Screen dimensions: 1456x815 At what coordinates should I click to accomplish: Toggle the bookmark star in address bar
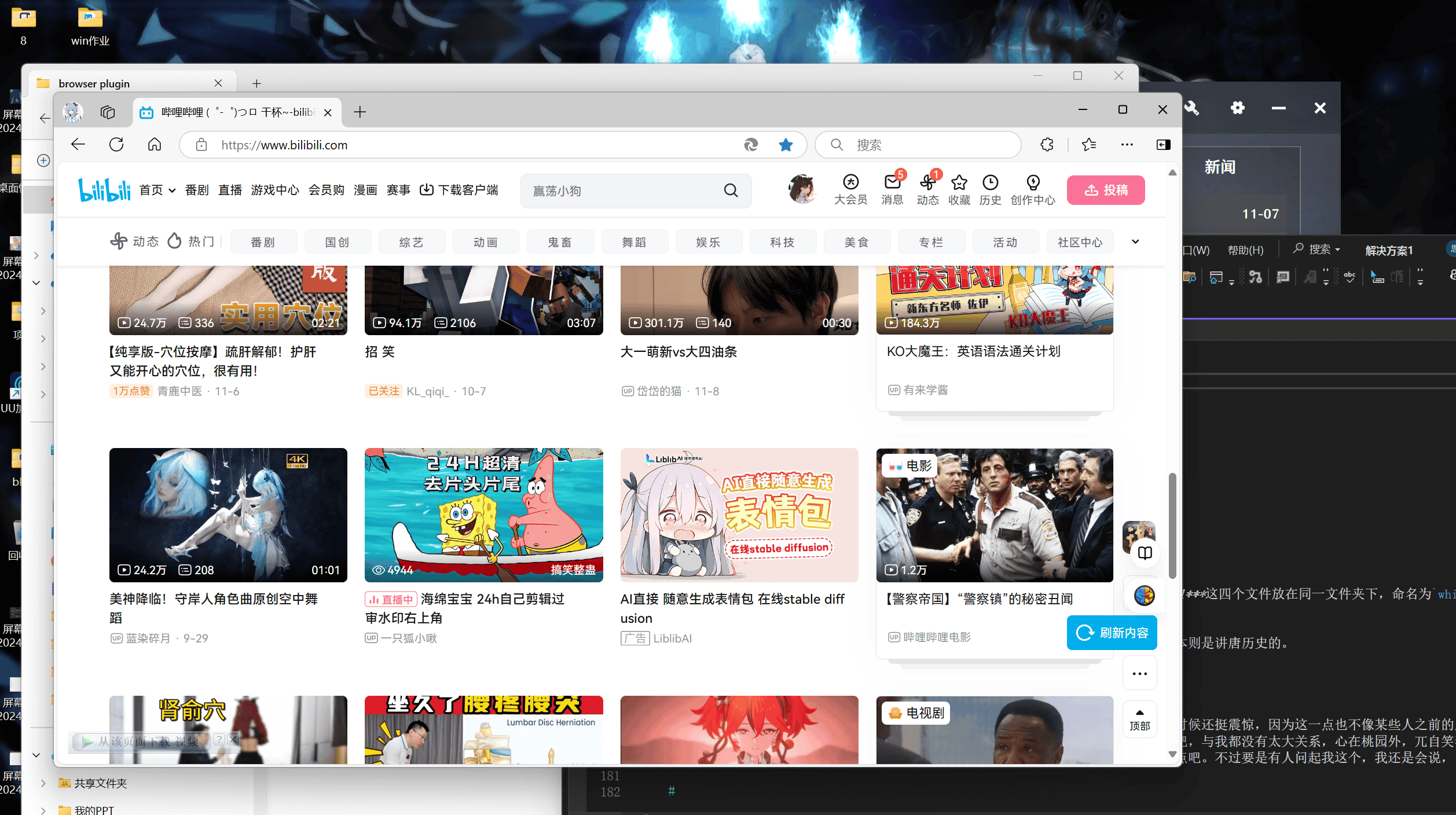coord(786,145)
